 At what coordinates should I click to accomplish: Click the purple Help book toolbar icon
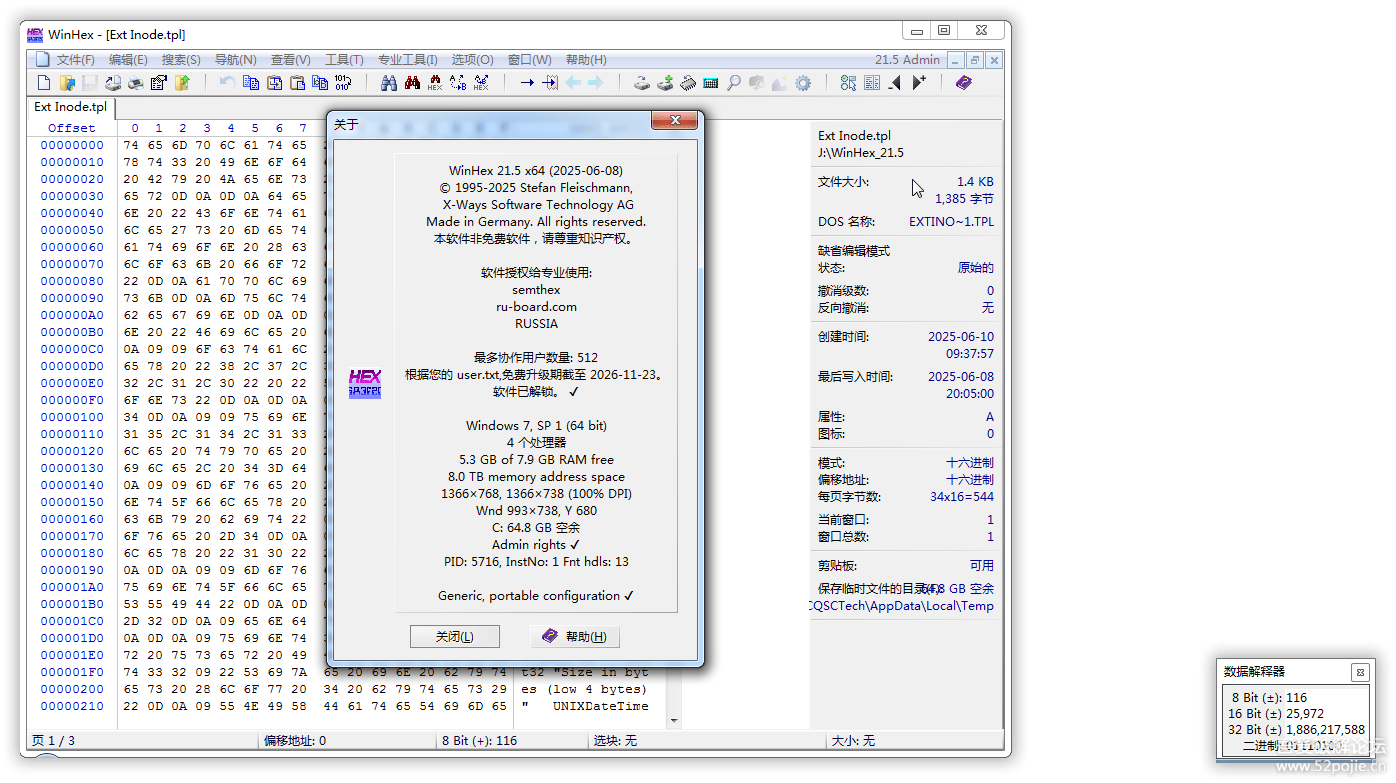pyautogui.click(x=964, y=83)
